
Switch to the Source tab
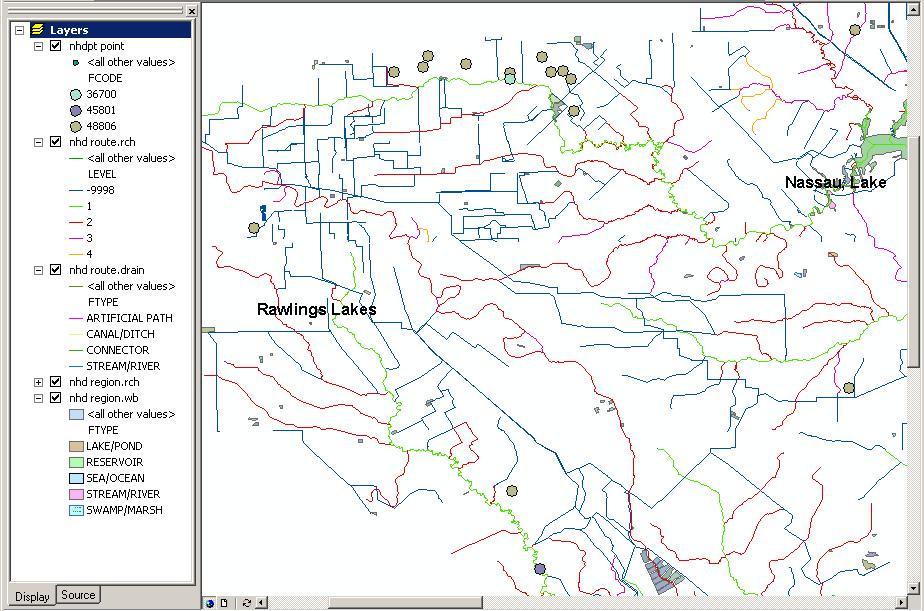pyautogui.click(x=78, y=595)
